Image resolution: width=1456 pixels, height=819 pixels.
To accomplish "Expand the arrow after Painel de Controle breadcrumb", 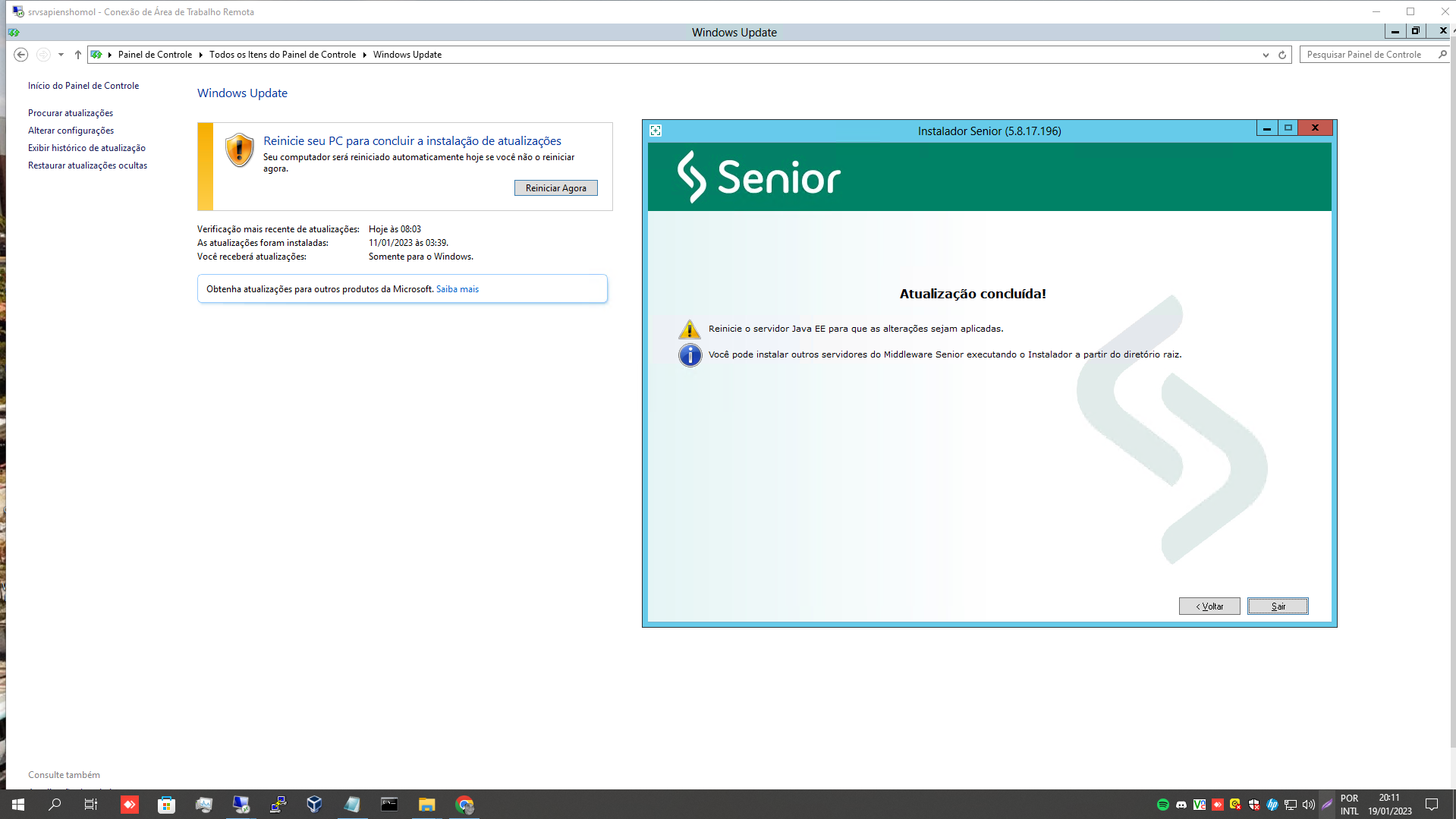I will [200, 55].
